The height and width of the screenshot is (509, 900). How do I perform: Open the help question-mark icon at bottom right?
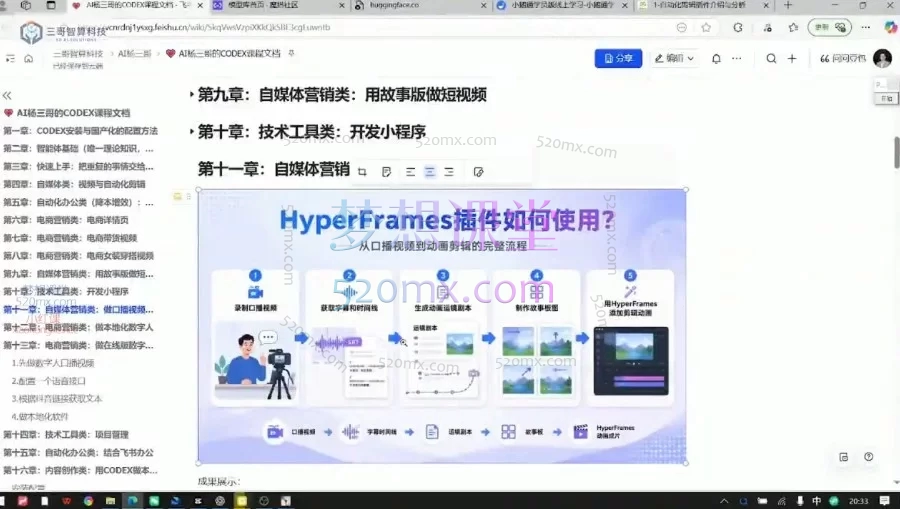click(868, 457)
